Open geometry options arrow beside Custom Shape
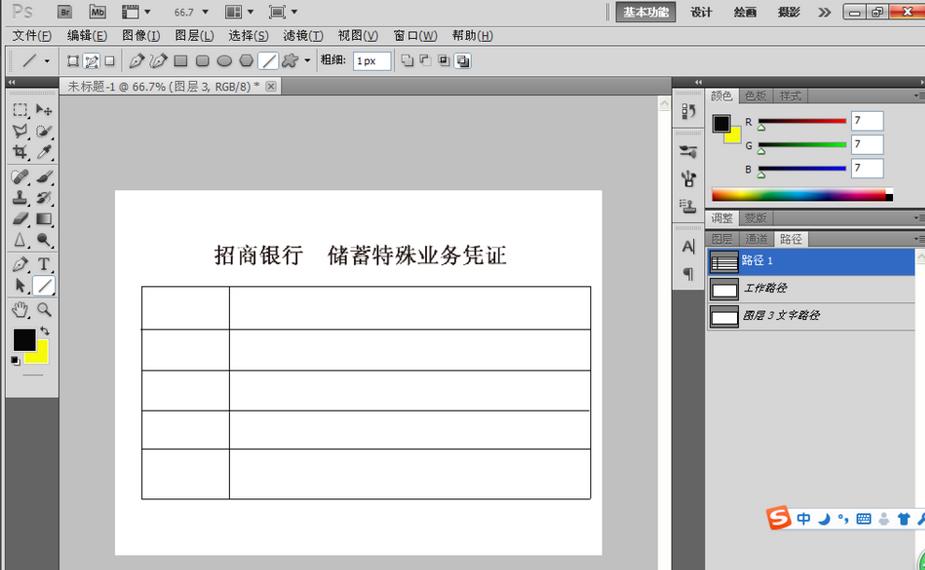The height and width of the screenshot is (570, 925). click(307, 61)
